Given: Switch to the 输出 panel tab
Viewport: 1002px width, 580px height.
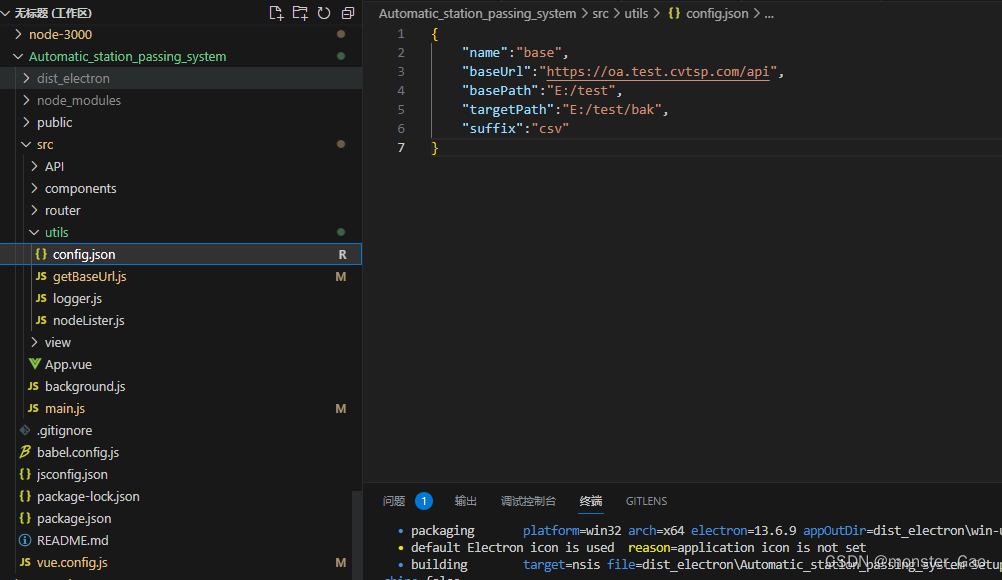Looking at the screenshot, I should tap(465, 501).
